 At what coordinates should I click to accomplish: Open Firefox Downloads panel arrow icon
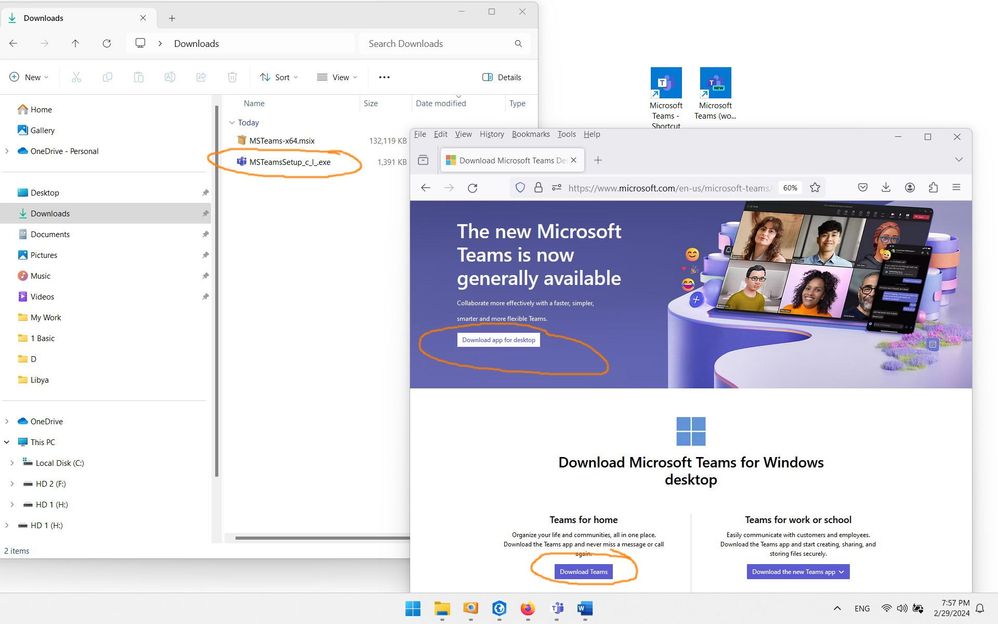[885, 187]
